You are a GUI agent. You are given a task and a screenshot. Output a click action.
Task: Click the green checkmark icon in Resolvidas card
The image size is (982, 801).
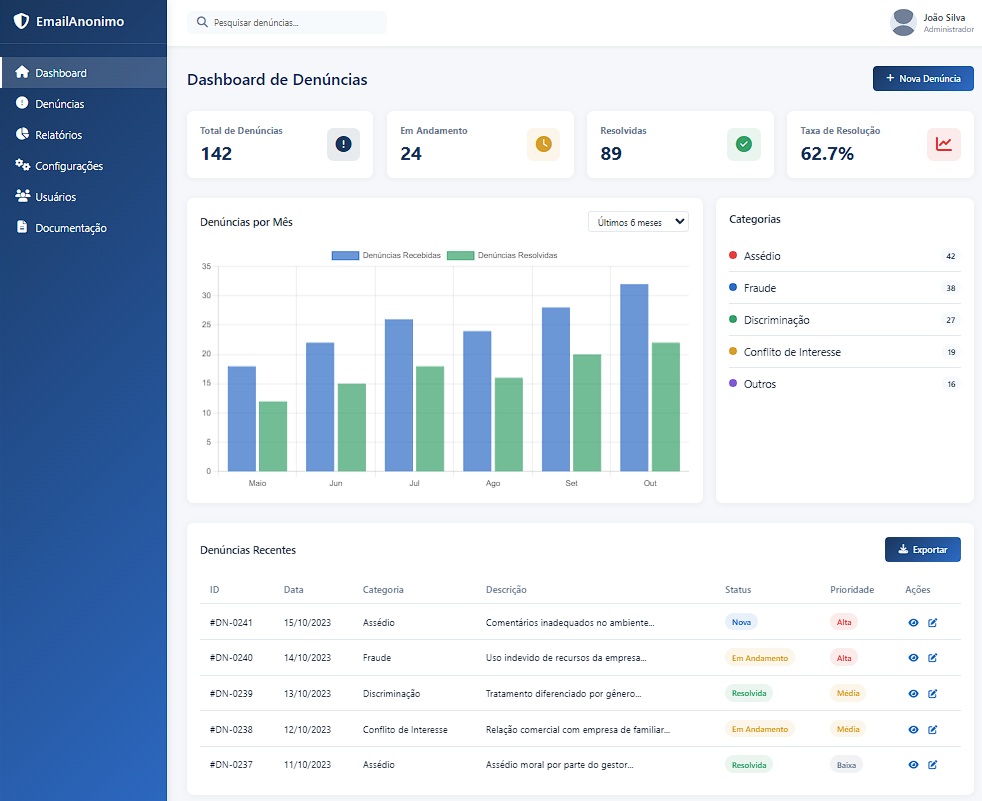[743, 144]
